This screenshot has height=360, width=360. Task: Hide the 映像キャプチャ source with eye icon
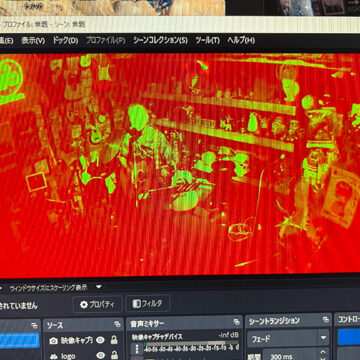click(100, 340)
